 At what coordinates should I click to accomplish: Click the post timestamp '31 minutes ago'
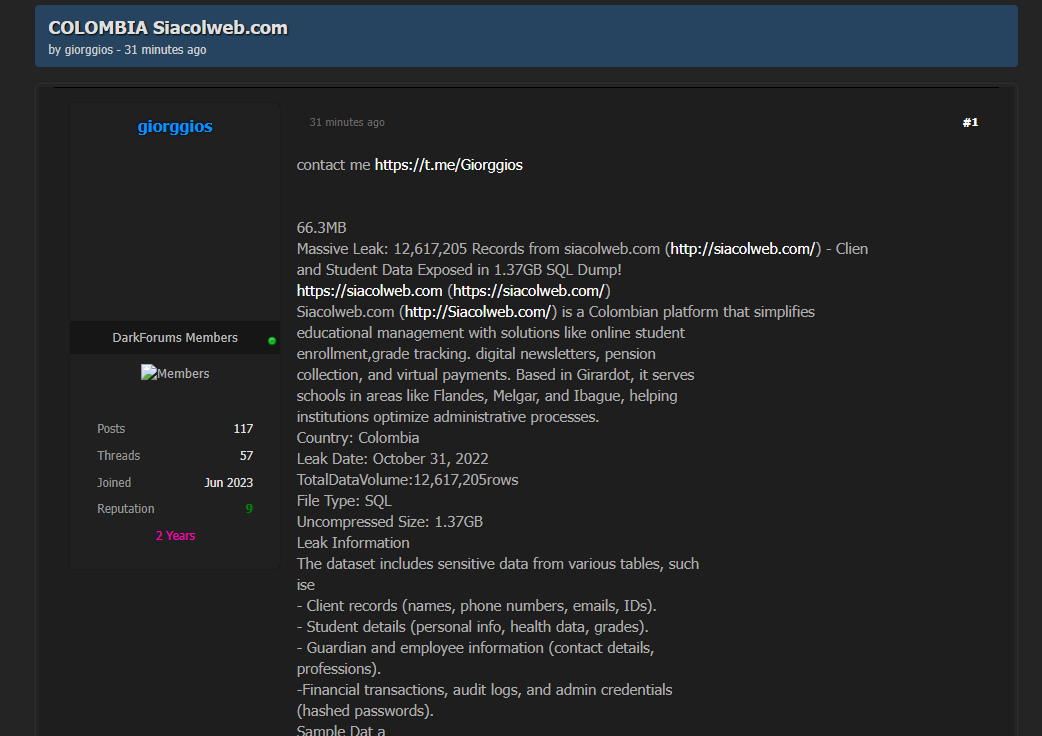[x=347, y=122]
